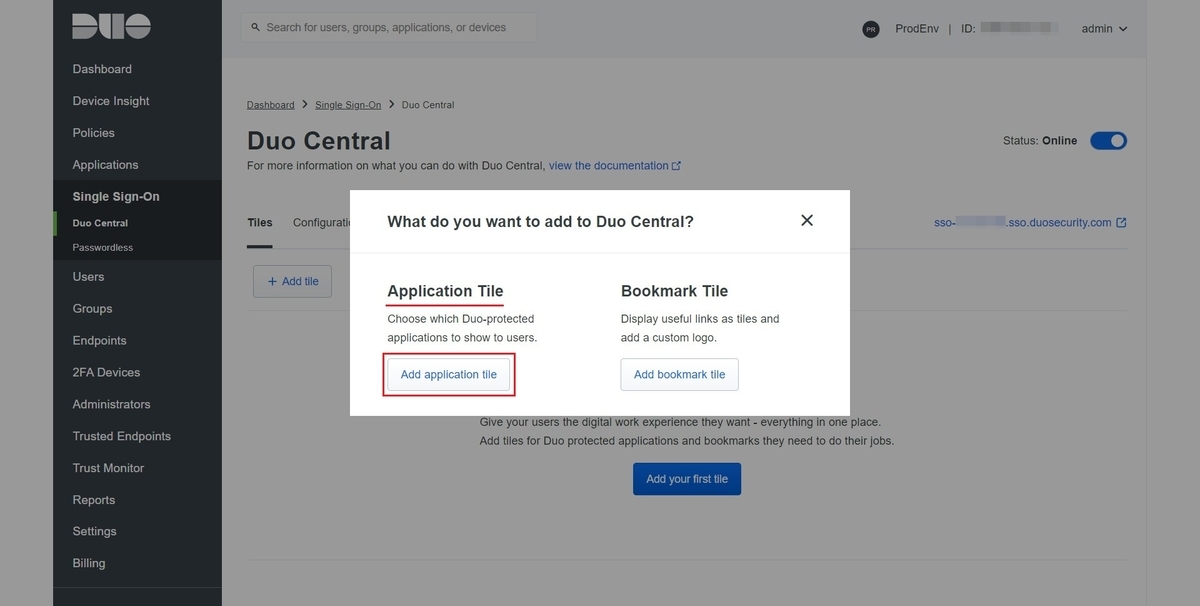Image resolution: width=1200 pixels, height=606 pixels.
Task: Open Administrators in the sidebar
Action: tap(111, 405)
